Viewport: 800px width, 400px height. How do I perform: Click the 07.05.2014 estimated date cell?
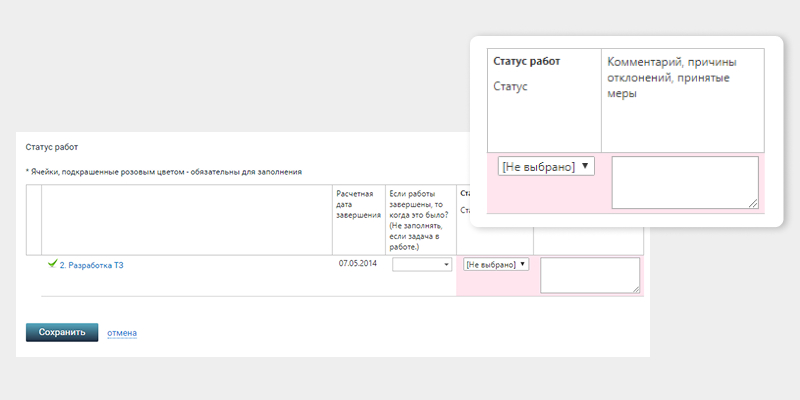tap(358, 264)
